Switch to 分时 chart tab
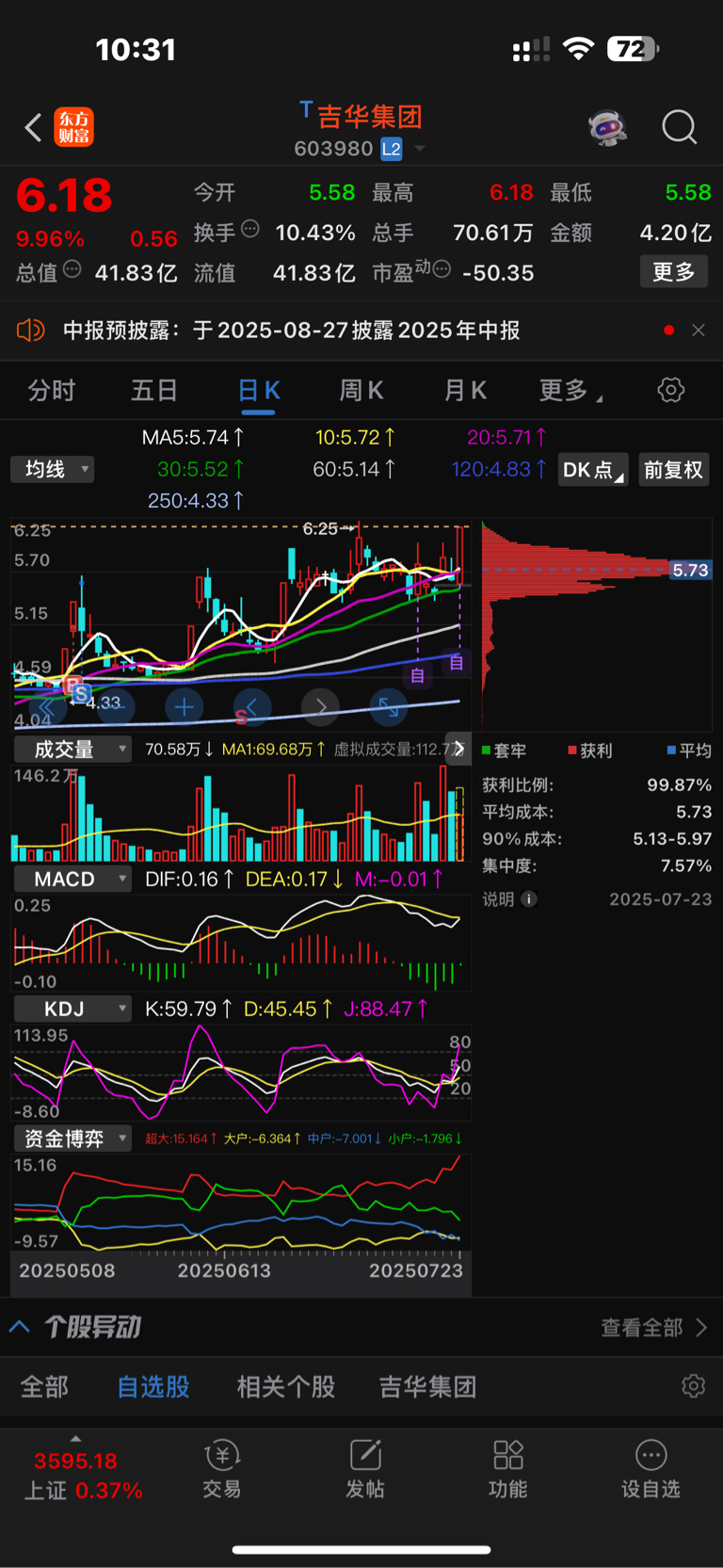Screen dimensions: 723x1568 [x=52, y=391]
